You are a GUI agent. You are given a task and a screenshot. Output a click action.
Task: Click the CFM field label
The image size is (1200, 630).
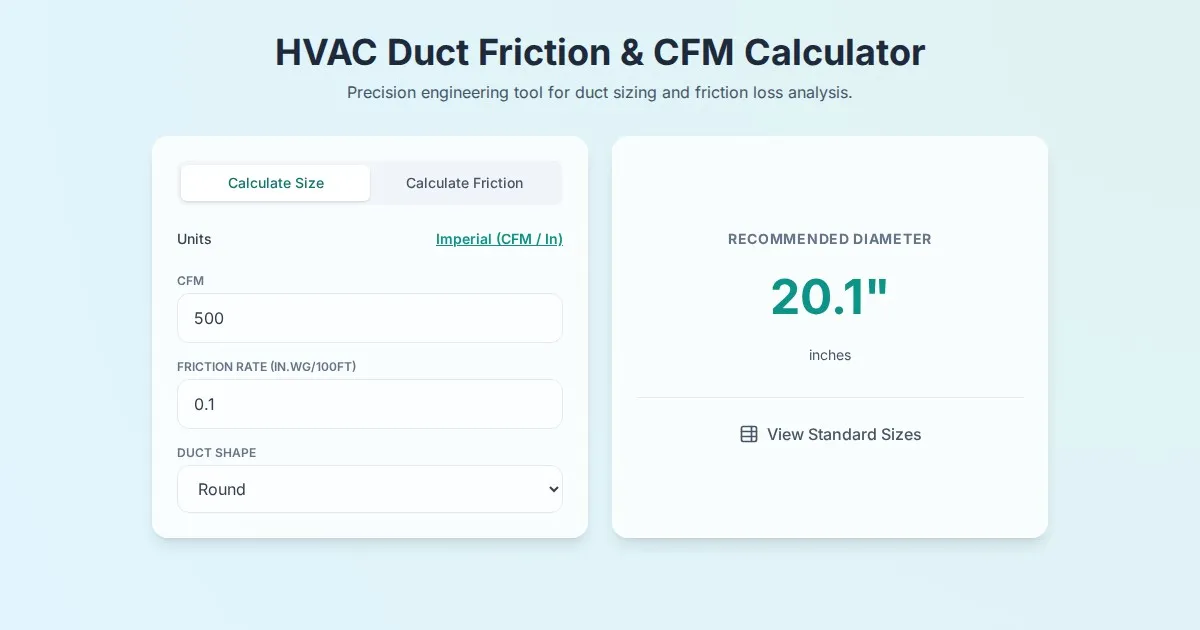tap(190, 281)
